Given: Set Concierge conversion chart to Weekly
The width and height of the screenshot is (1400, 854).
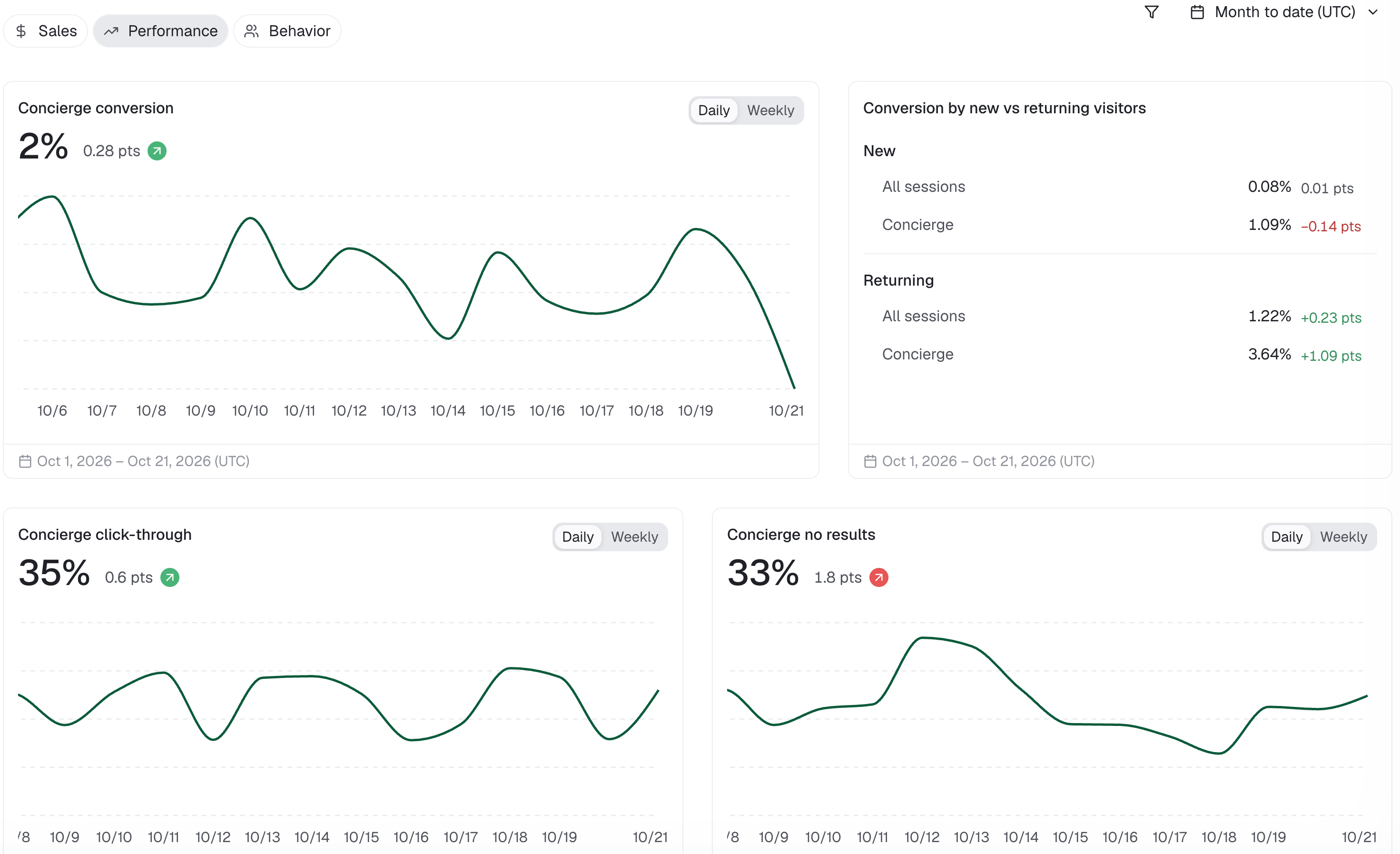Looking at the screenshot, I should 770,110.
